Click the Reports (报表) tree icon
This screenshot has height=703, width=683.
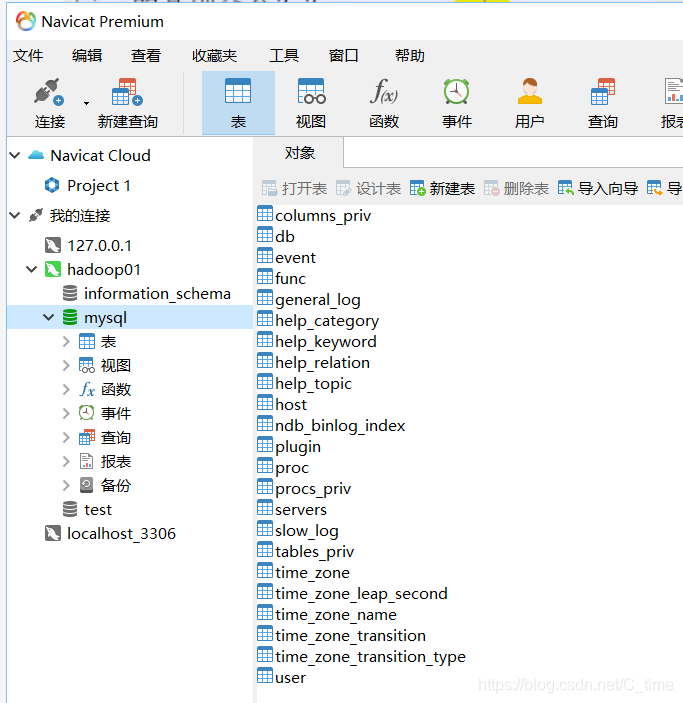(86, 461)
